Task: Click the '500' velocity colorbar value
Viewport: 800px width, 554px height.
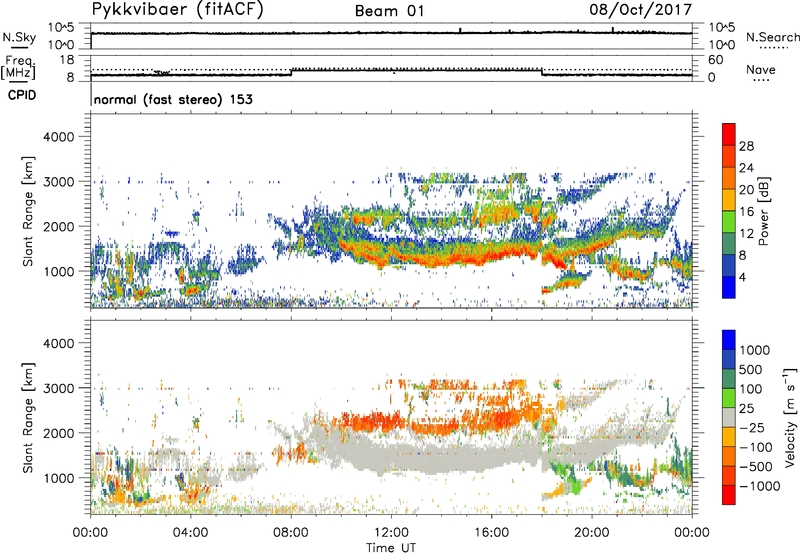Action: (751, 370)
